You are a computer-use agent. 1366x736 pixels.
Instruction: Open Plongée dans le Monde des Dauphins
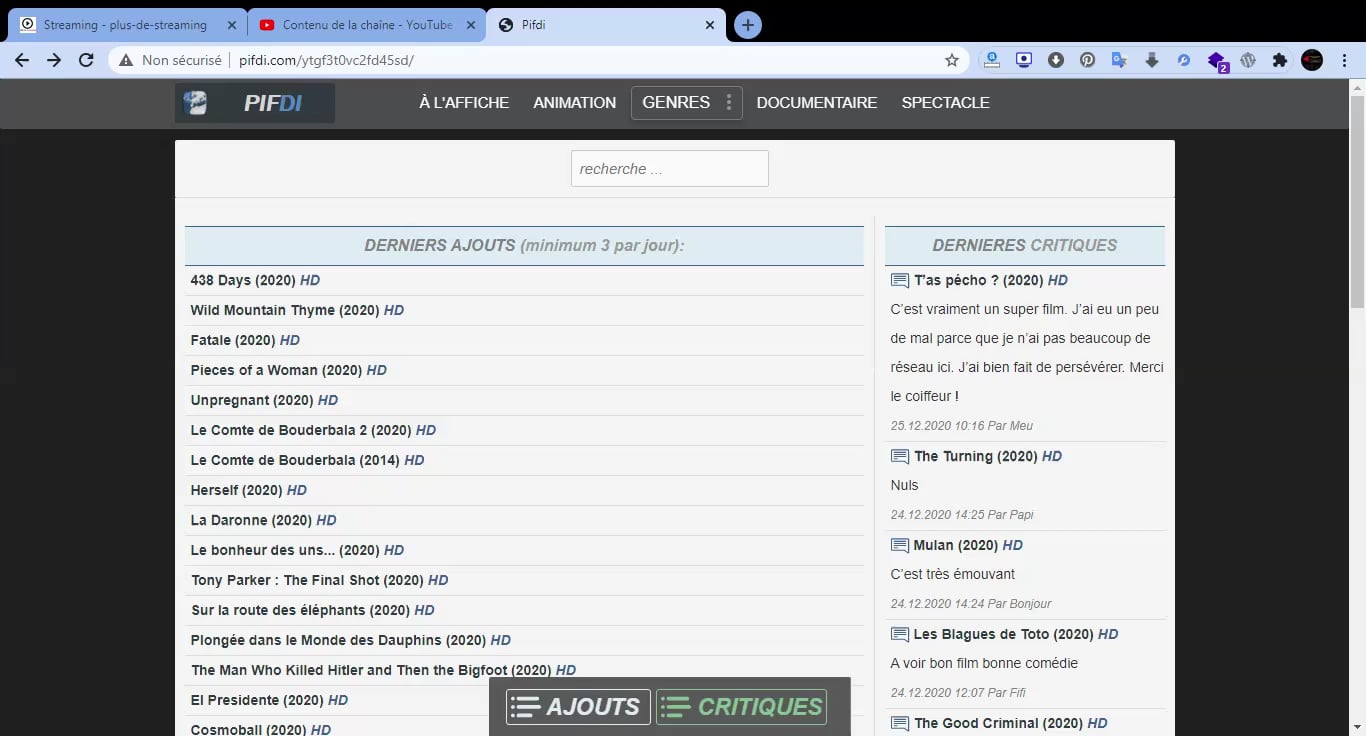(x=351, y=640)
